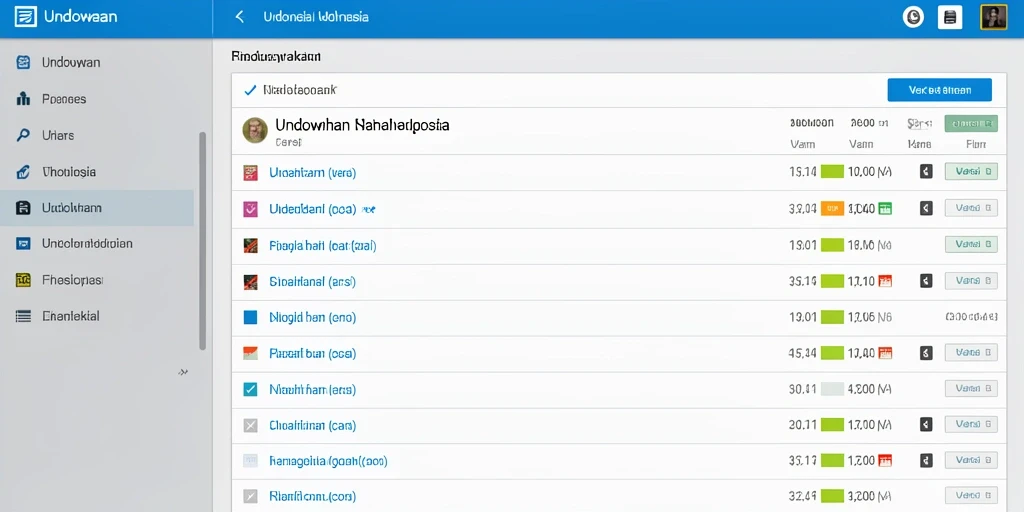Click the document icon in top bar
1024x512 pixels.
(x=950, y=18)
